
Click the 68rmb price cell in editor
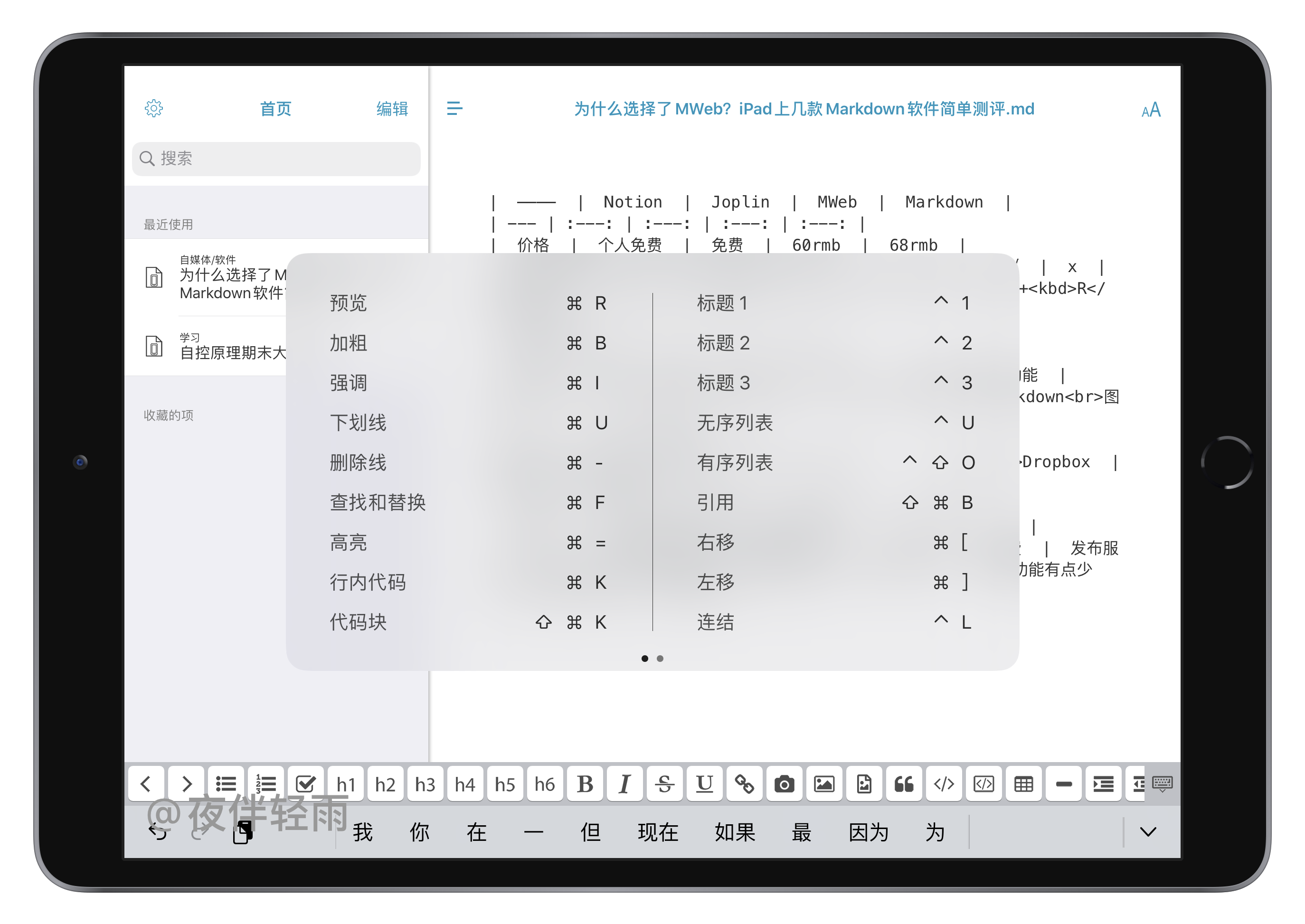pyautogui.click(x=913, y=245)
